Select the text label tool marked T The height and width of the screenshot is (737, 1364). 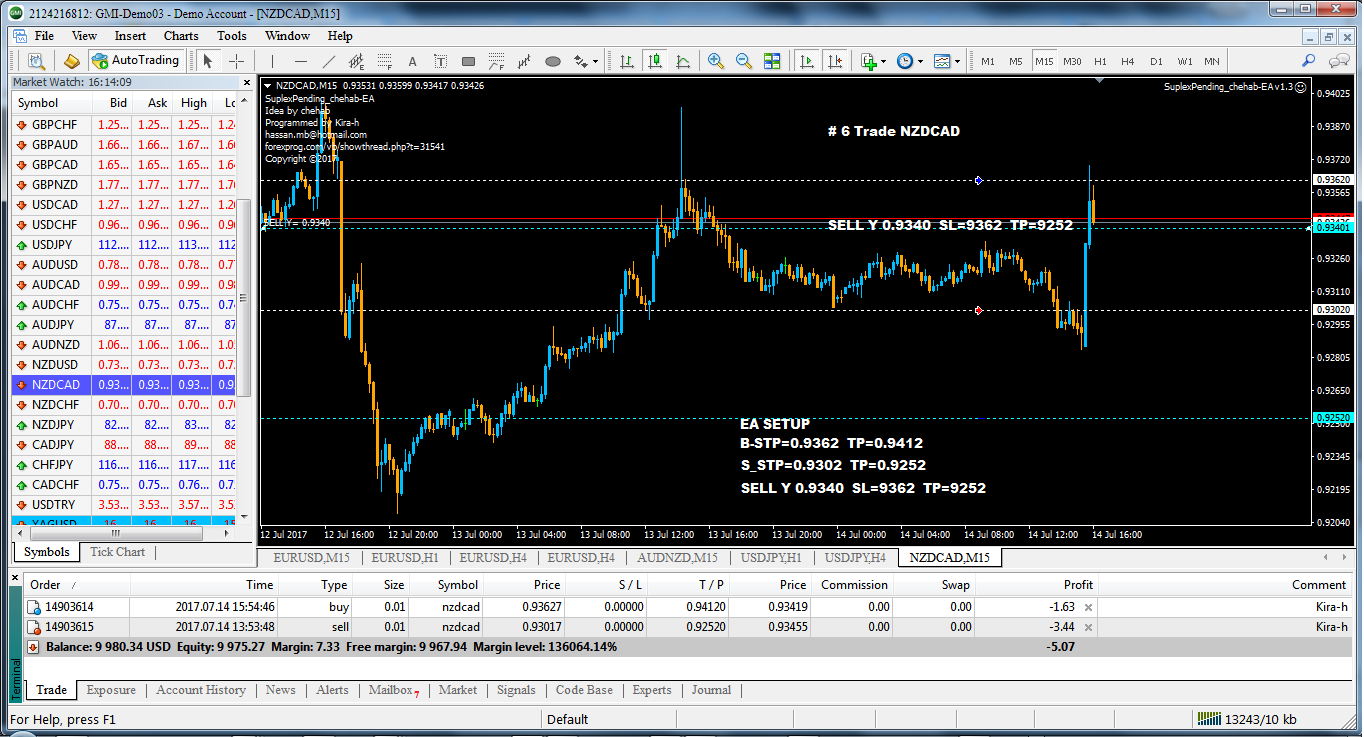pos(440,61)
